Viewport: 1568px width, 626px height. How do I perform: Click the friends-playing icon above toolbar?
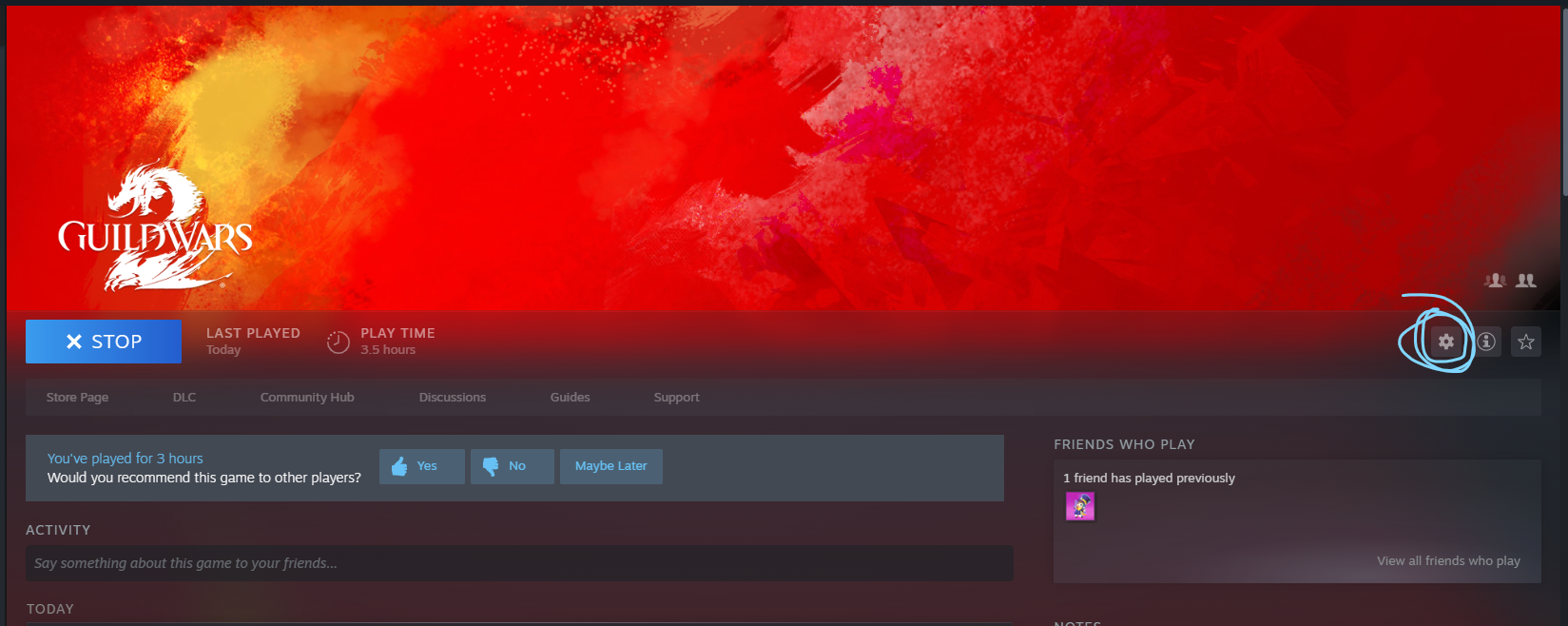pyautogui.click(x=1495, y=280)
